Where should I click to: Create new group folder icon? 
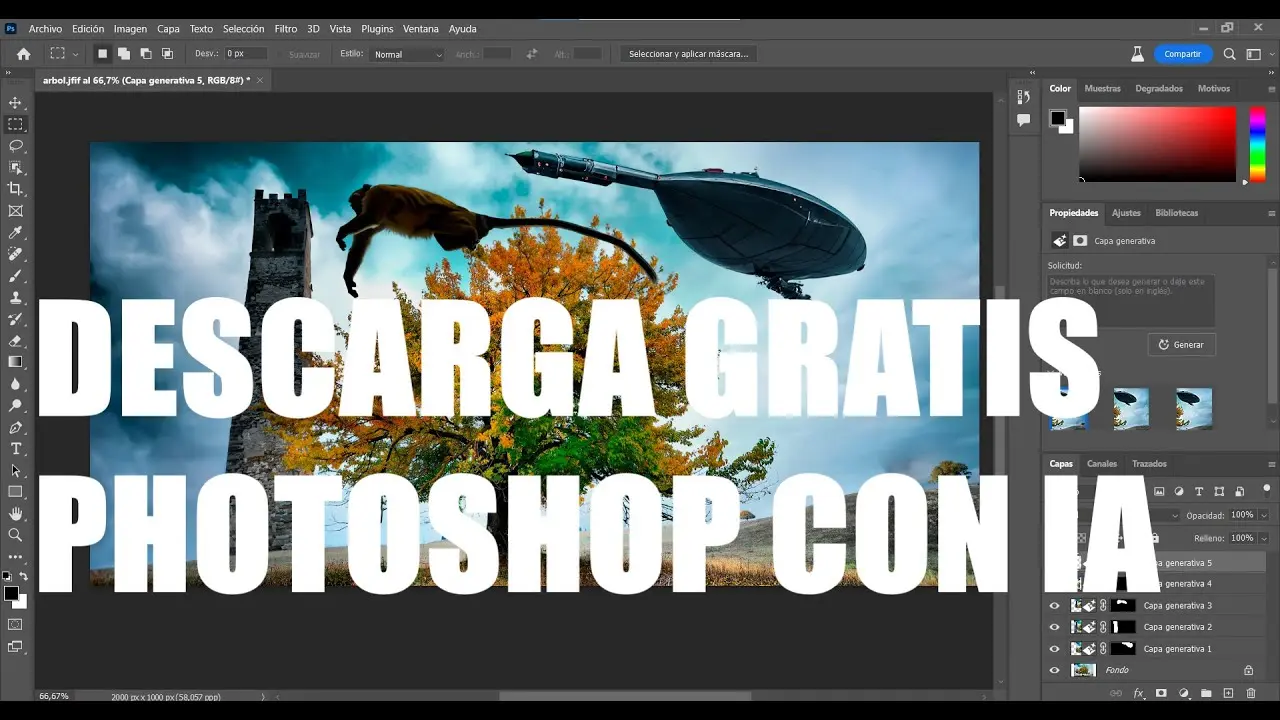coord(1206,693)
